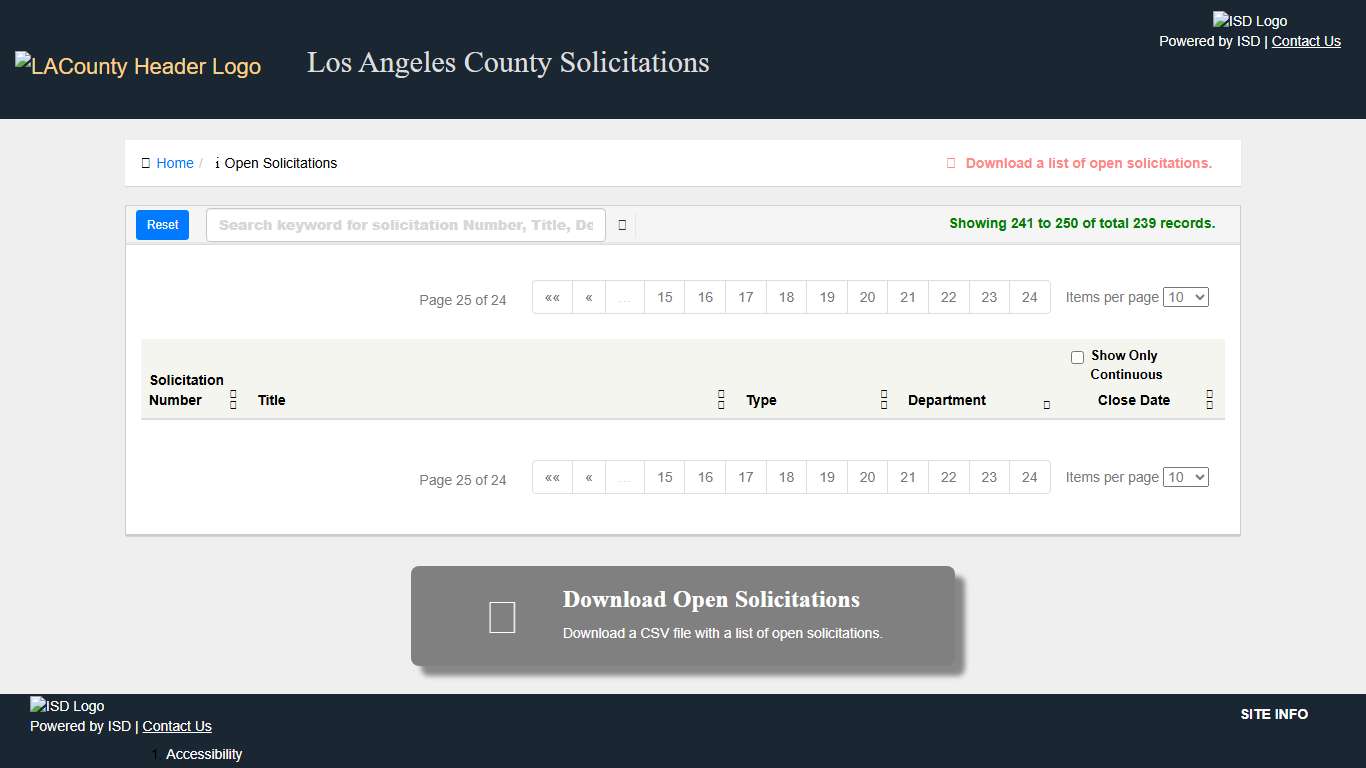This screenshot has height=768, width=1366.
Task: Click the search icon beside the keyword box
Action: [621, 225]
